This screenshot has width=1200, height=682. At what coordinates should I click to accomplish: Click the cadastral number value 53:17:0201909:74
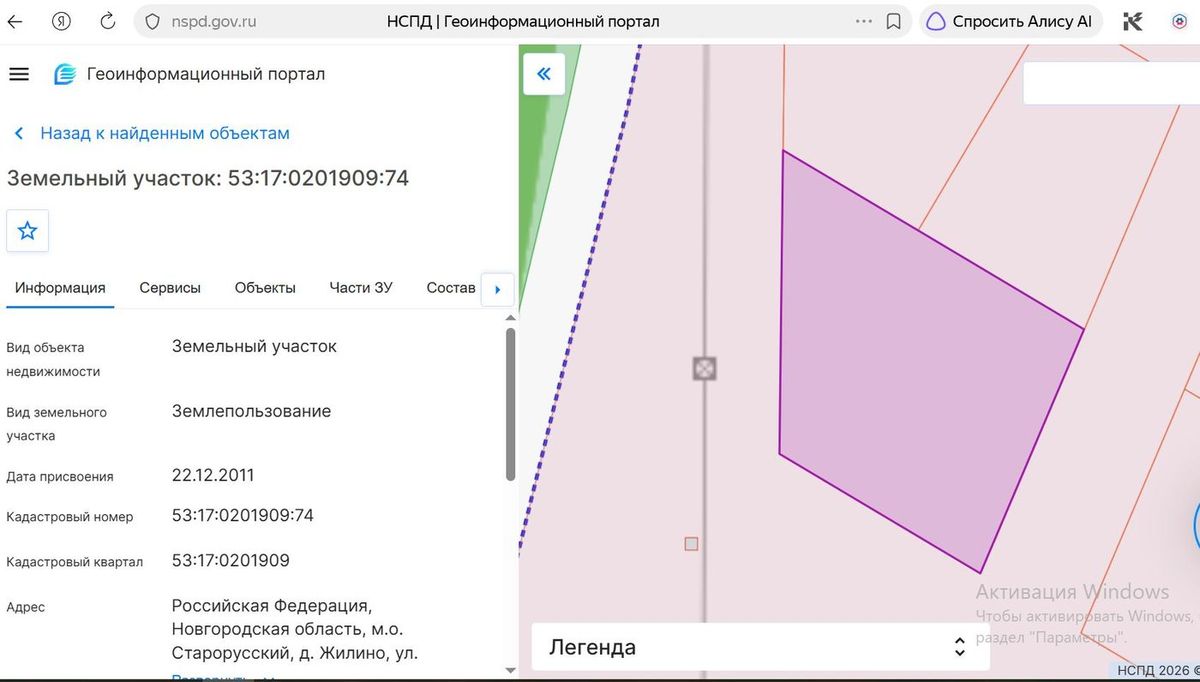click(243, 516)
